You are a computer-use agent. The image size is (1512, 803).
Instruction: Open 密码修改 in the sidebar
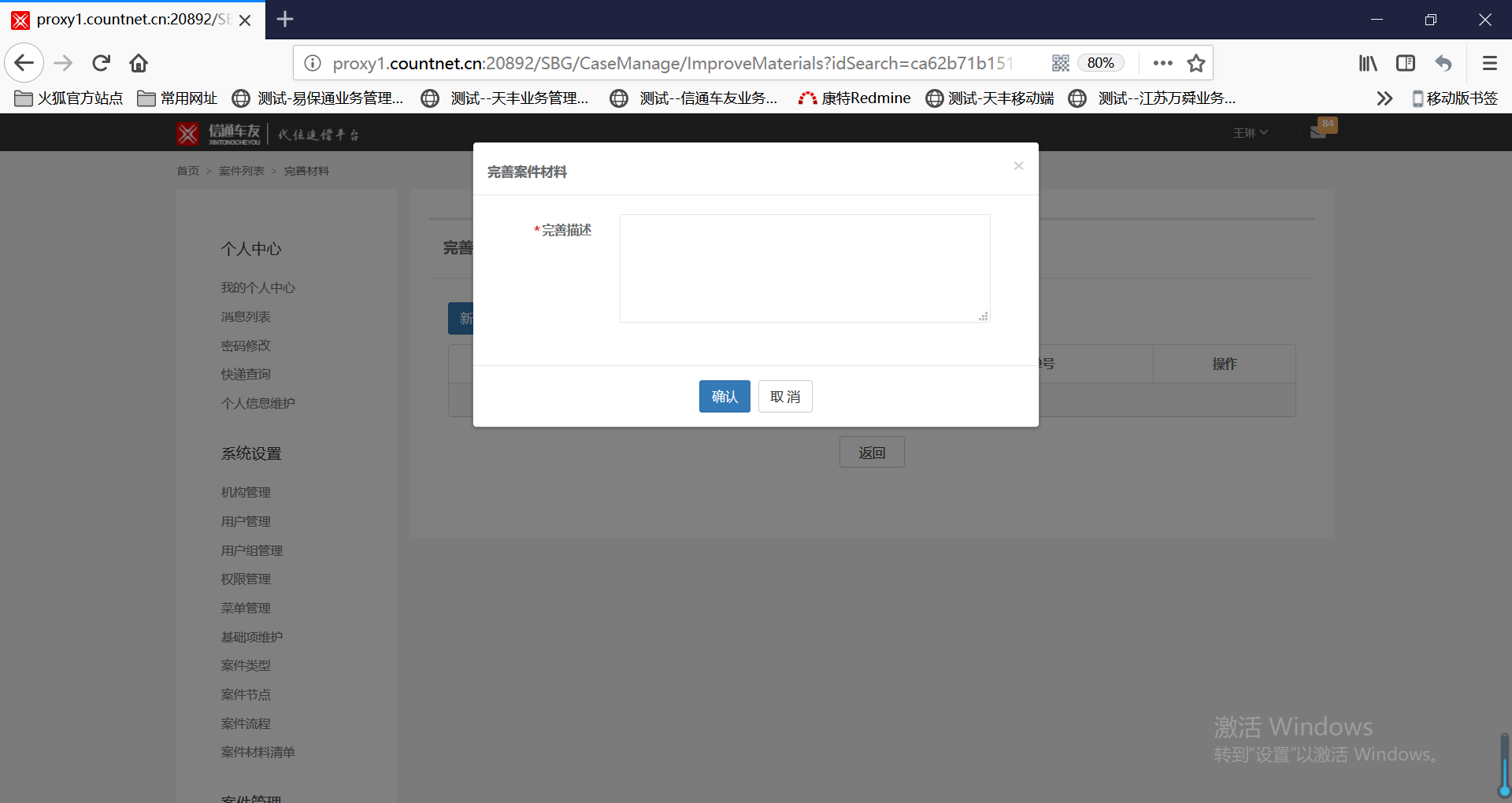[x=246, y=346]
